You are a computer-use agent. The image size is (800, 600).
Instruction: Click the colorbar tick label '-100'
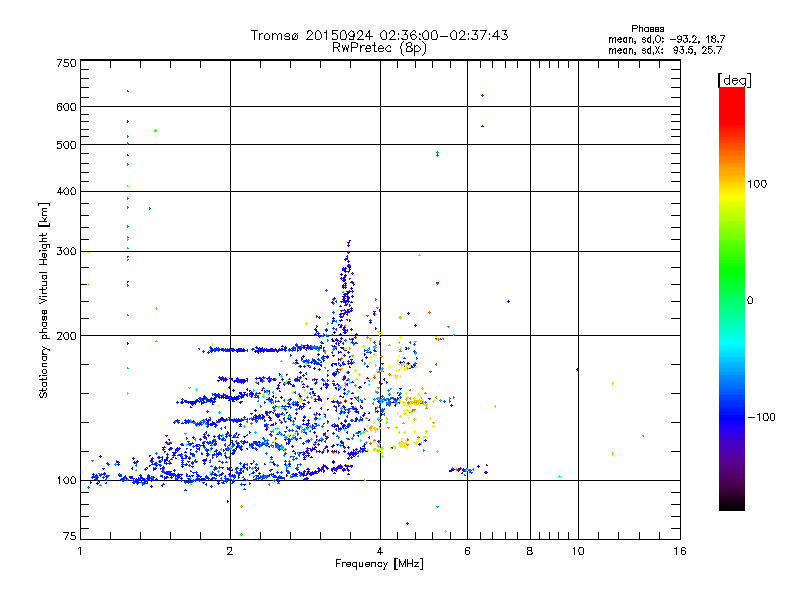762,417
